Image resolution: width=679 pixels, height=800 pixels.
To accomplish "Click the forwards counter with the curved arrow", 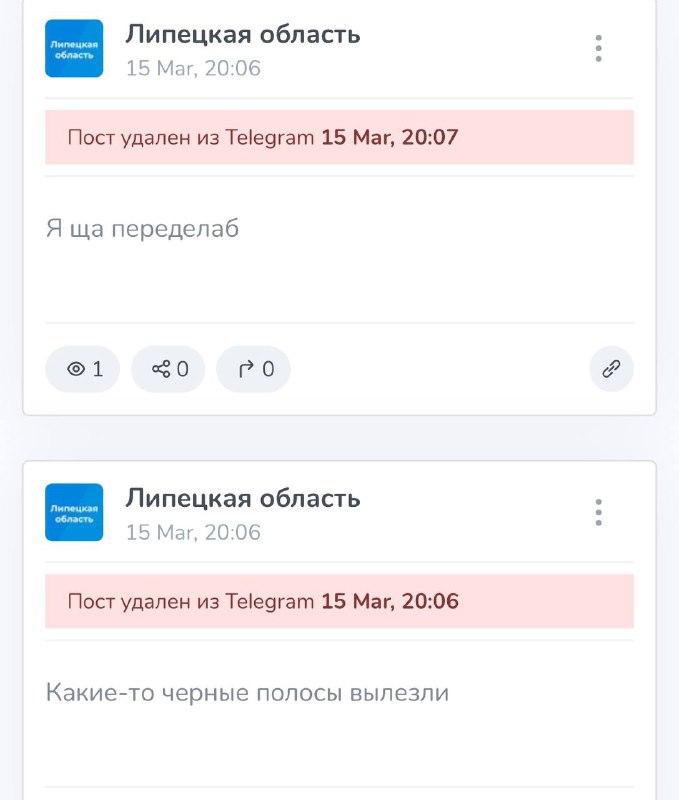I will click(254, 369).
